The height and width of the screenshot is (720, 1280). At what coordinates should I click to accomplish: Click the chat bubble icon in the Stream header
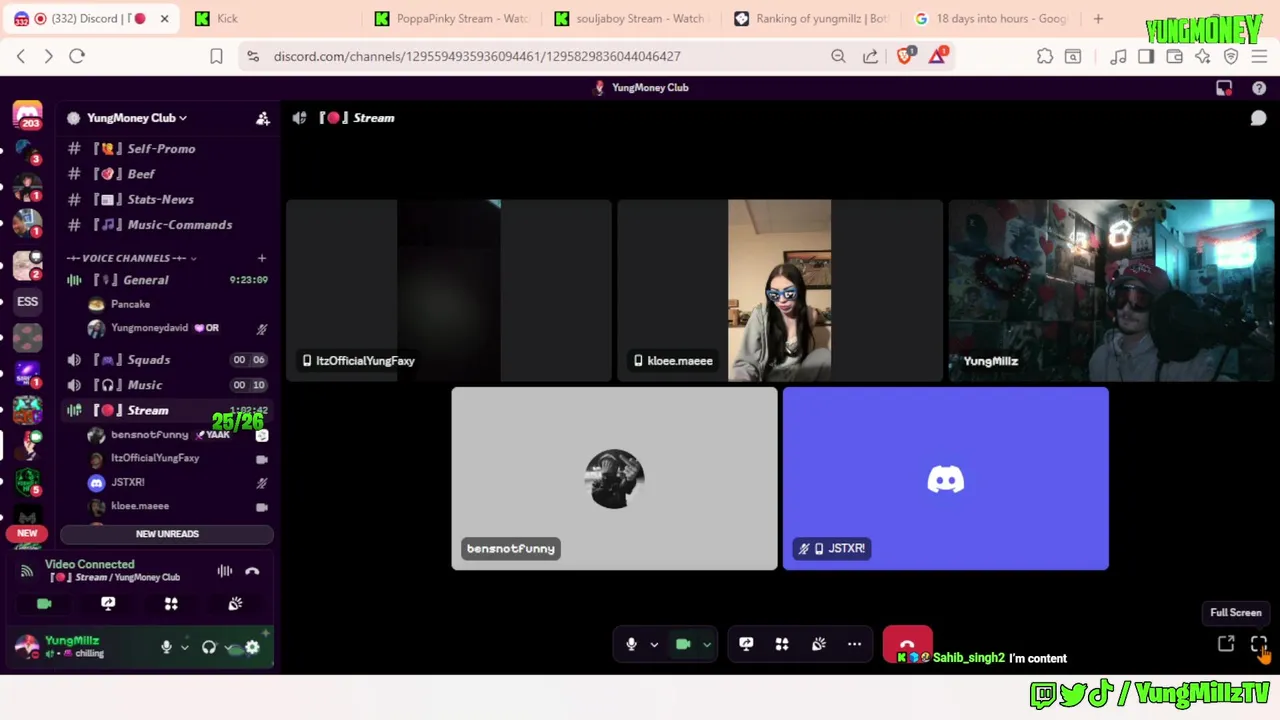pyautogui.click(x=1258, y=118)
